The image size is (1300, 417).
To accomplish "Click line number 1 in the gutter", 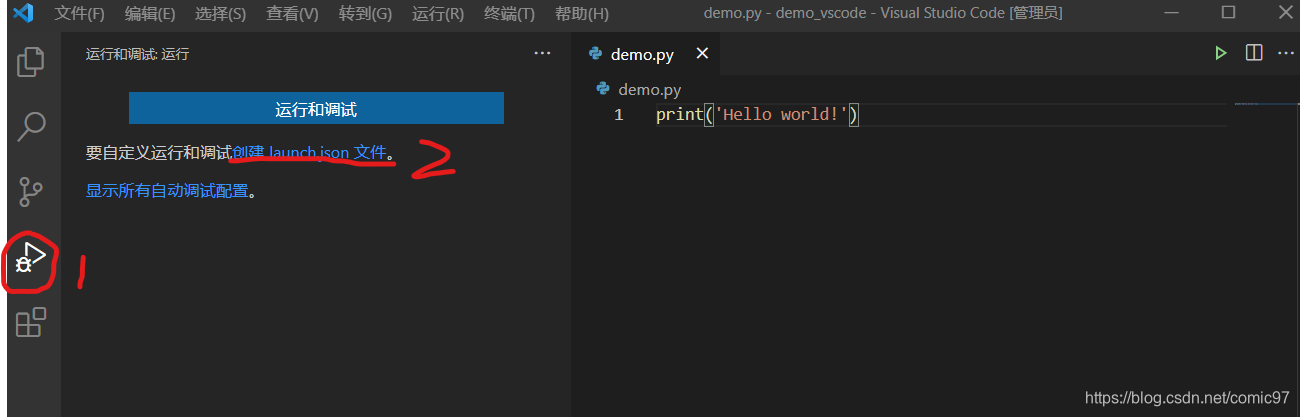I will [618, 115].
